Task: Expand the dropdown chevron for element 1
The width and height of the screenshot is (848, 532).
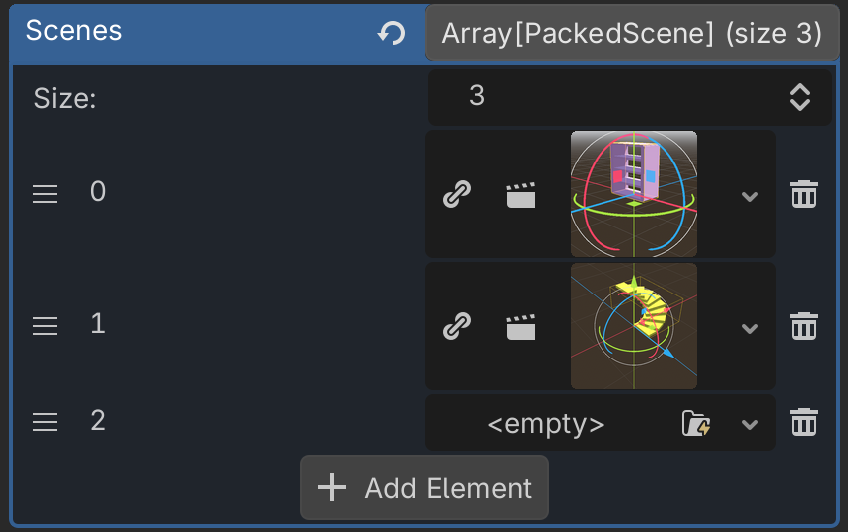Action: tap(750, 328)
